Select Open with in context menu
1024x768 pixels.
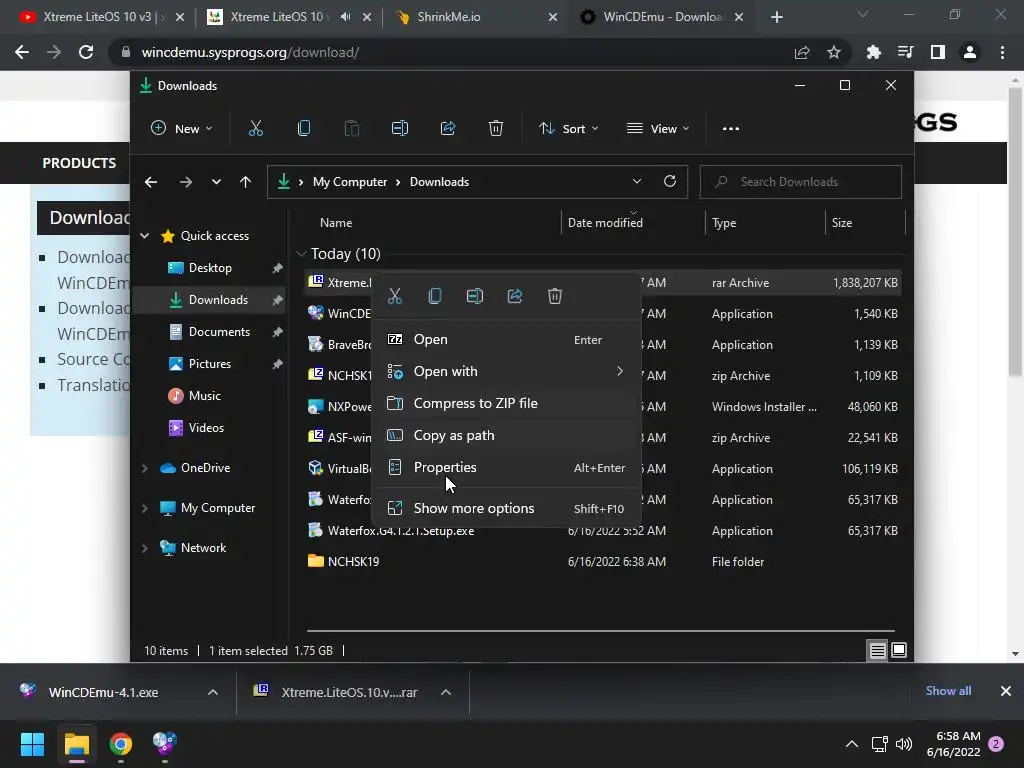pos(507,372)
